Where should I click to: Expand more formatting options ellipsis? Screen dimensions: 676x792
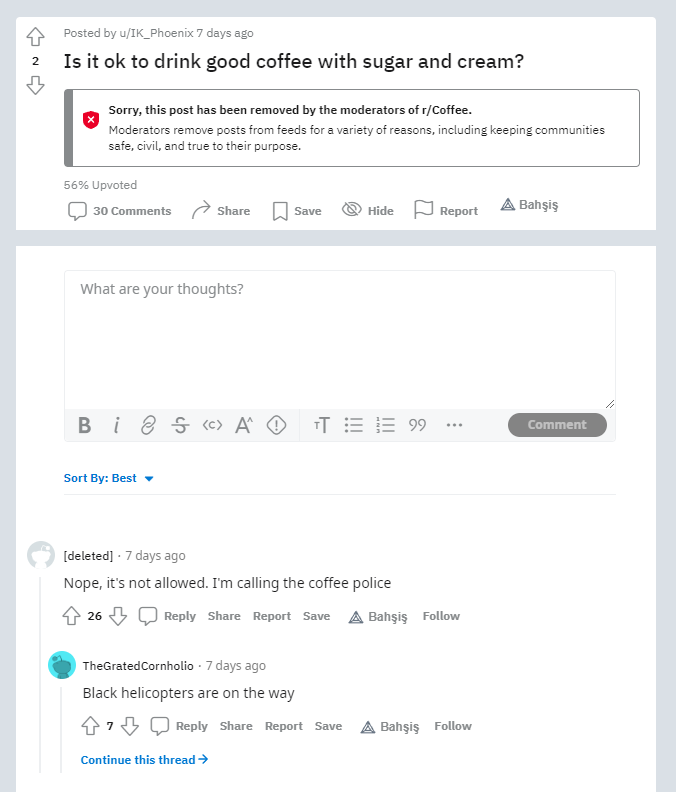454,425
